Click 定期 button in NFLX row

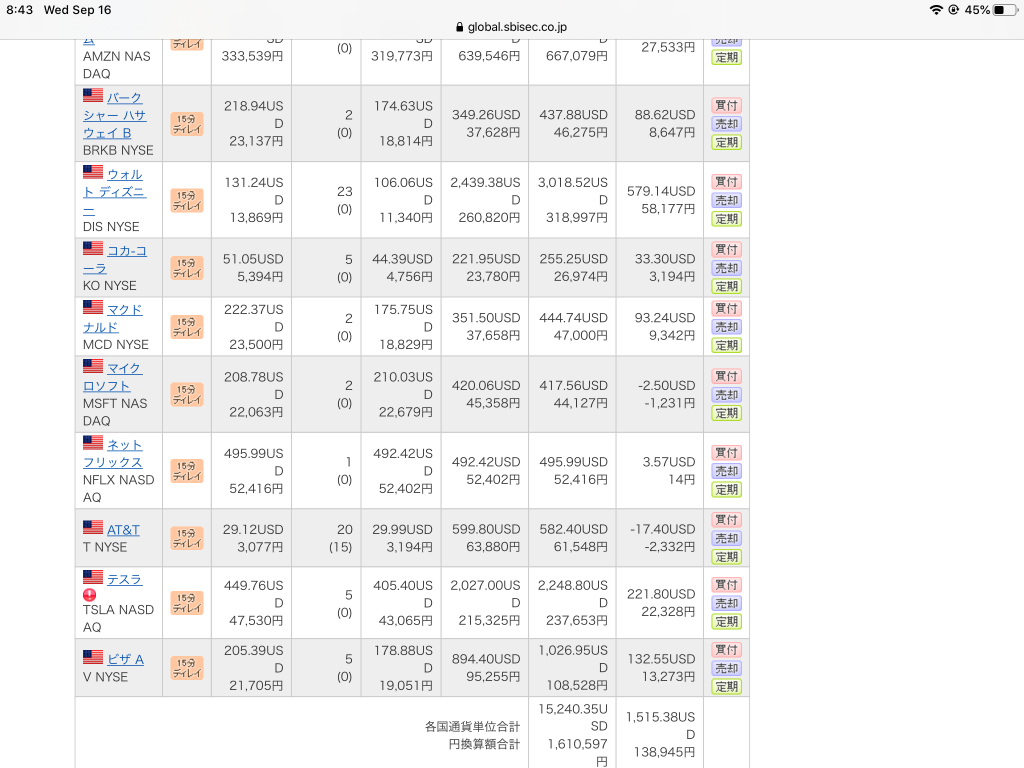tap(726, 489)
